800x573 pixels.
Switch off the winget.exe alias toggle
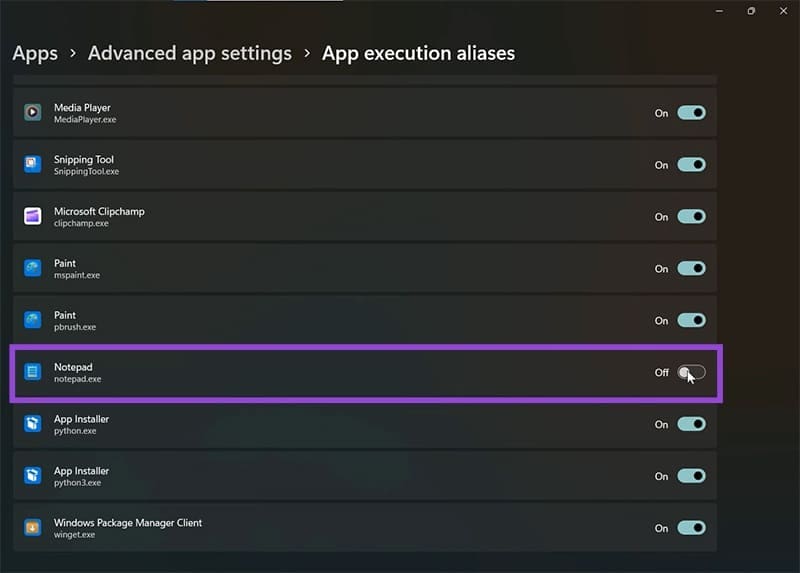(691, 528)
